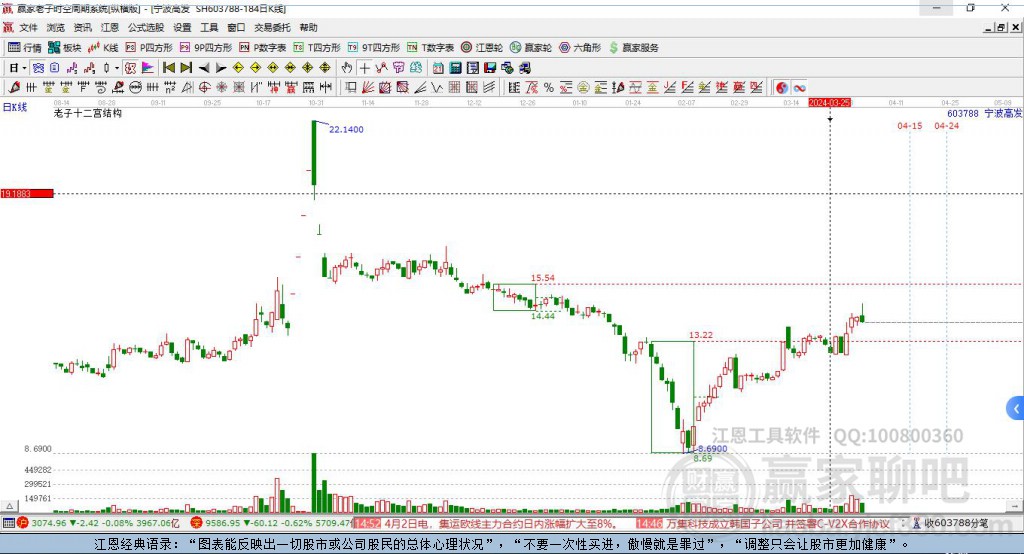Select the pencil drawing tool
Viewport: 1024px width, 554px height.
point(14,88)
